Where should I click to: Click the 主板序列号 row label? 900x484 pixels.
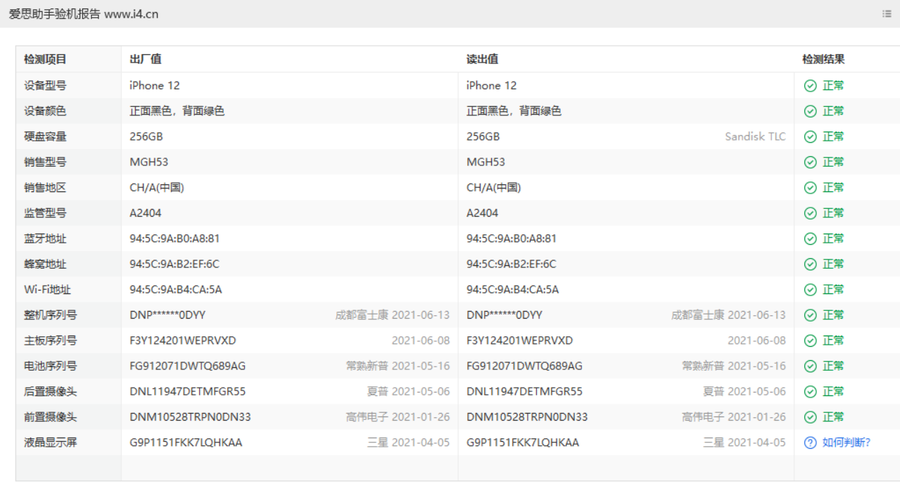point(50,340)
